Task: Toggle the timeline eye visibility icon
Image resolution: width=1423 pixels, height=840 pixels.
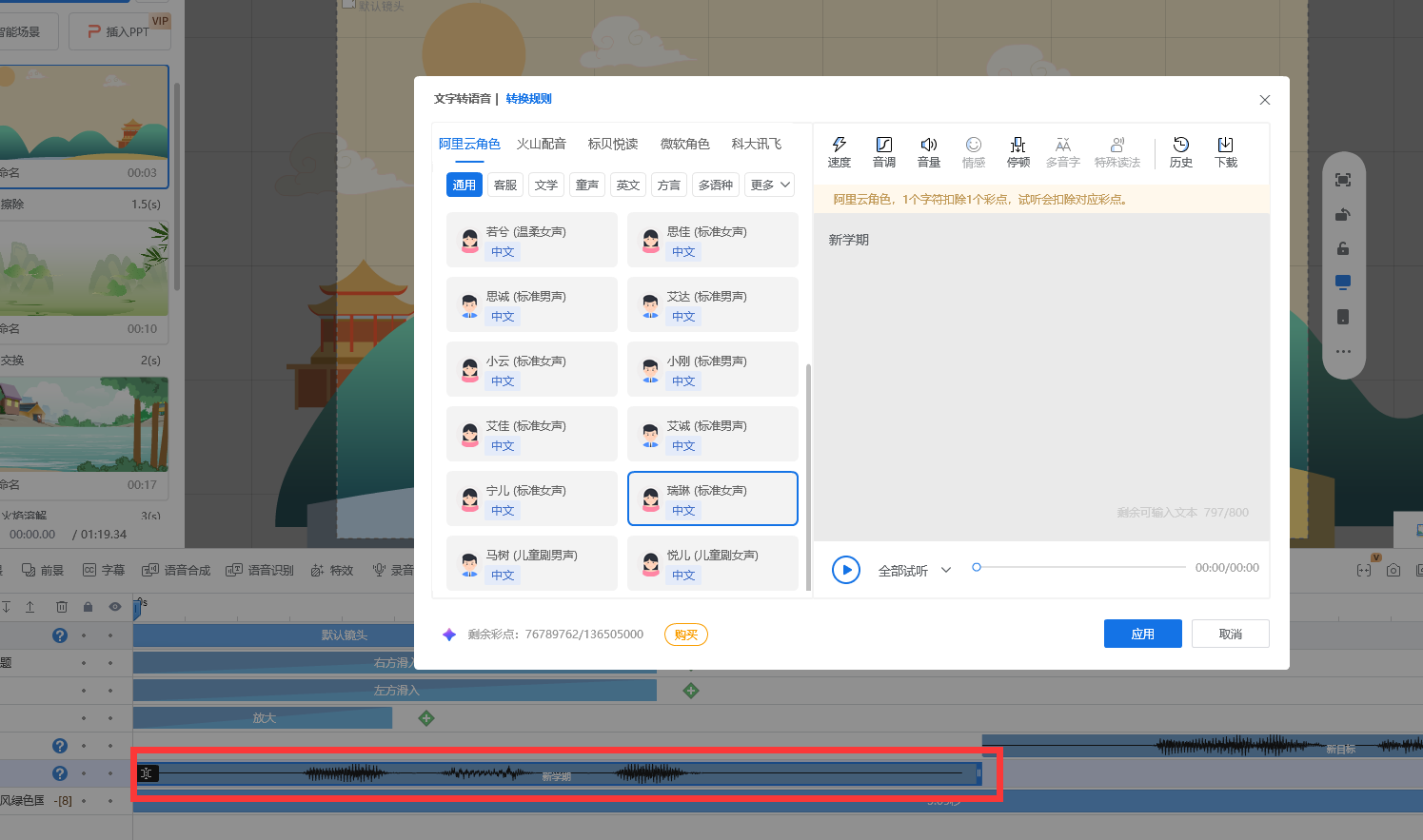Action: [x=115, y=607]
